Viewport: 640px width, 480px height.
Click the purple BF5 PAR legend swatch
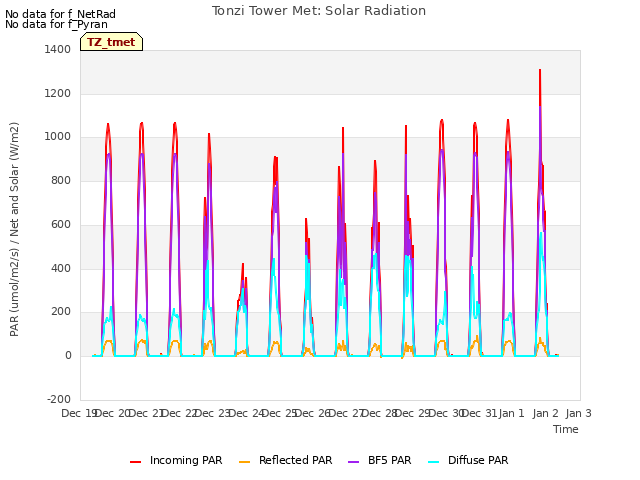pyautogui.click(x=353, y=462)
